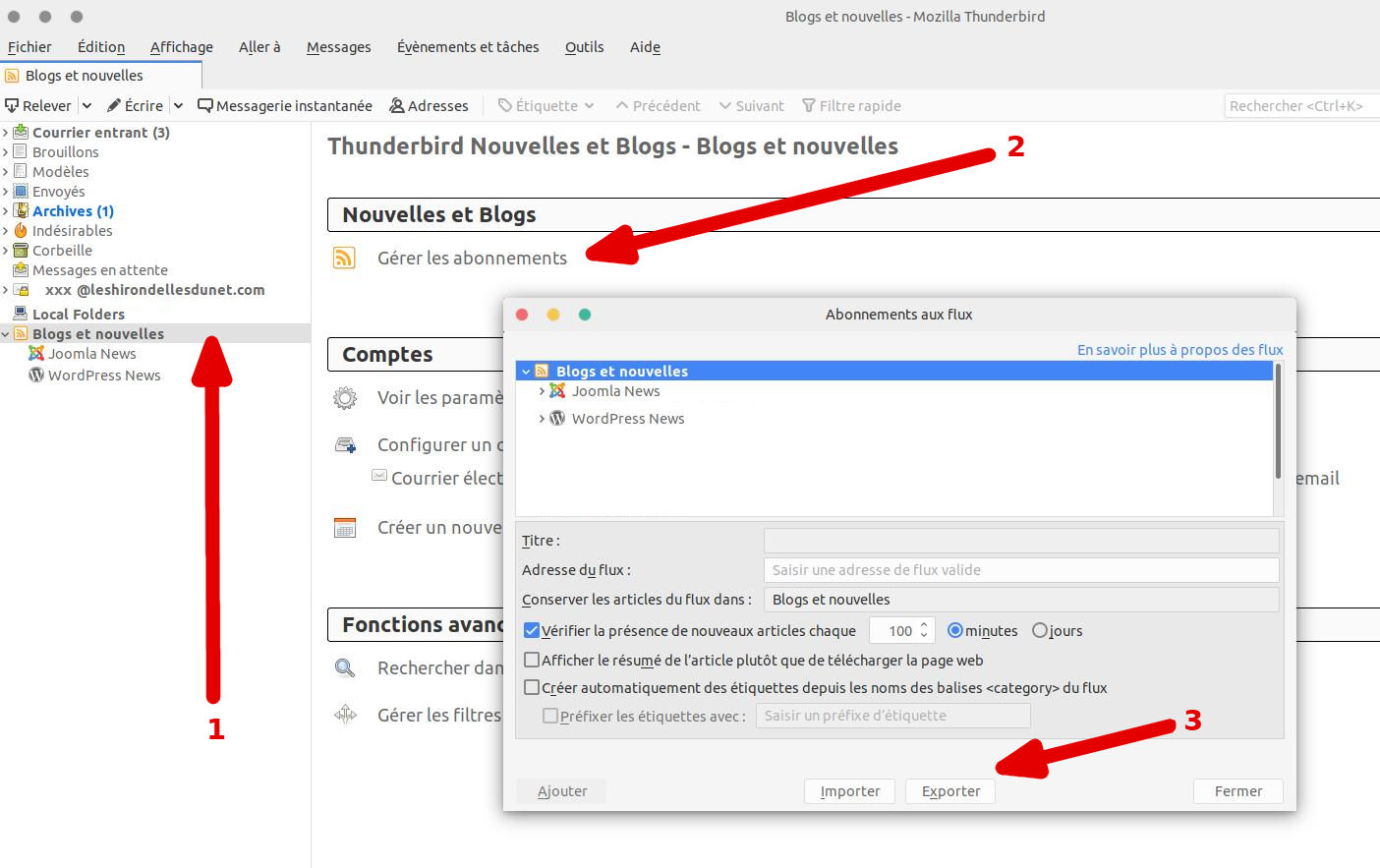Image resolution: width=1380 pixels, height=868 pixels.
Task: Click the Messages en attente outbox icon
Action: click(x=21, y=269)
